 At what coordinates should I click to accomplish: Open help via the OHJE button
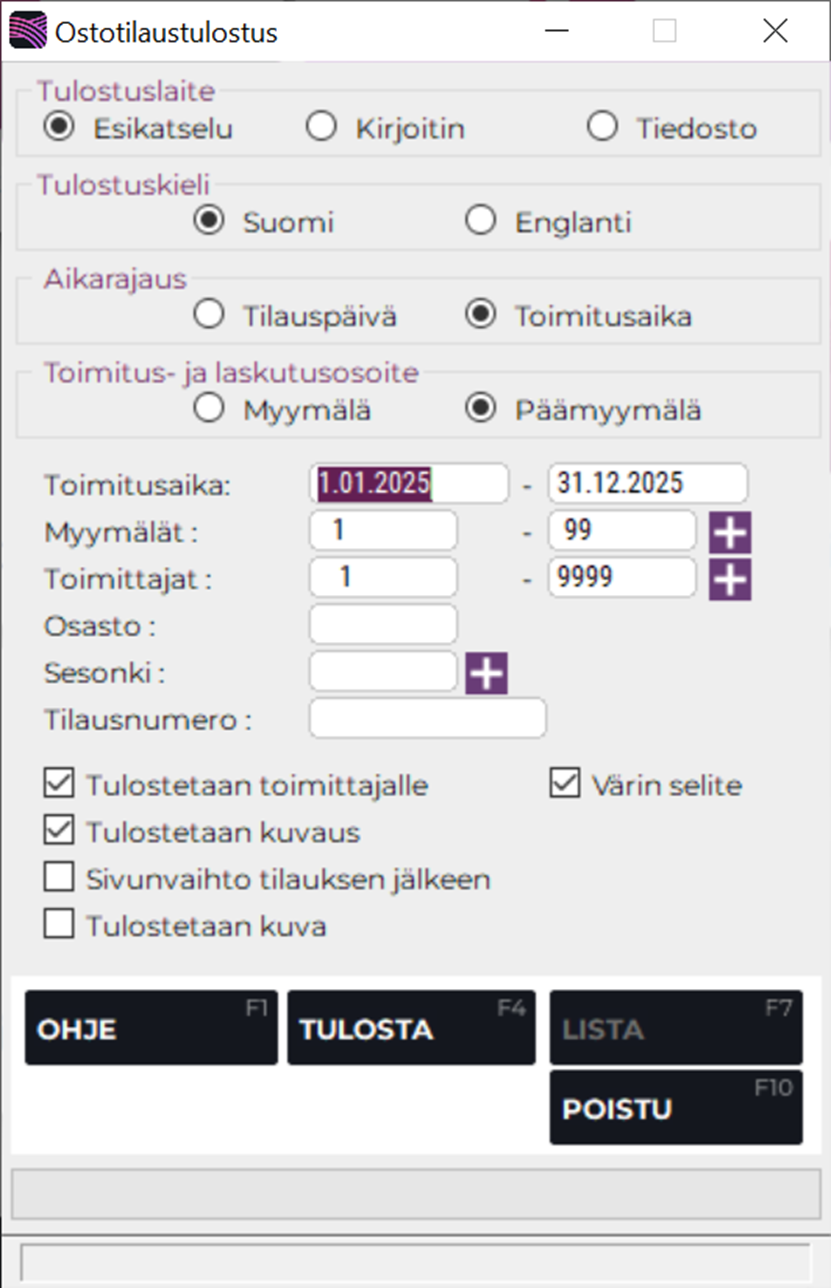150,1026
